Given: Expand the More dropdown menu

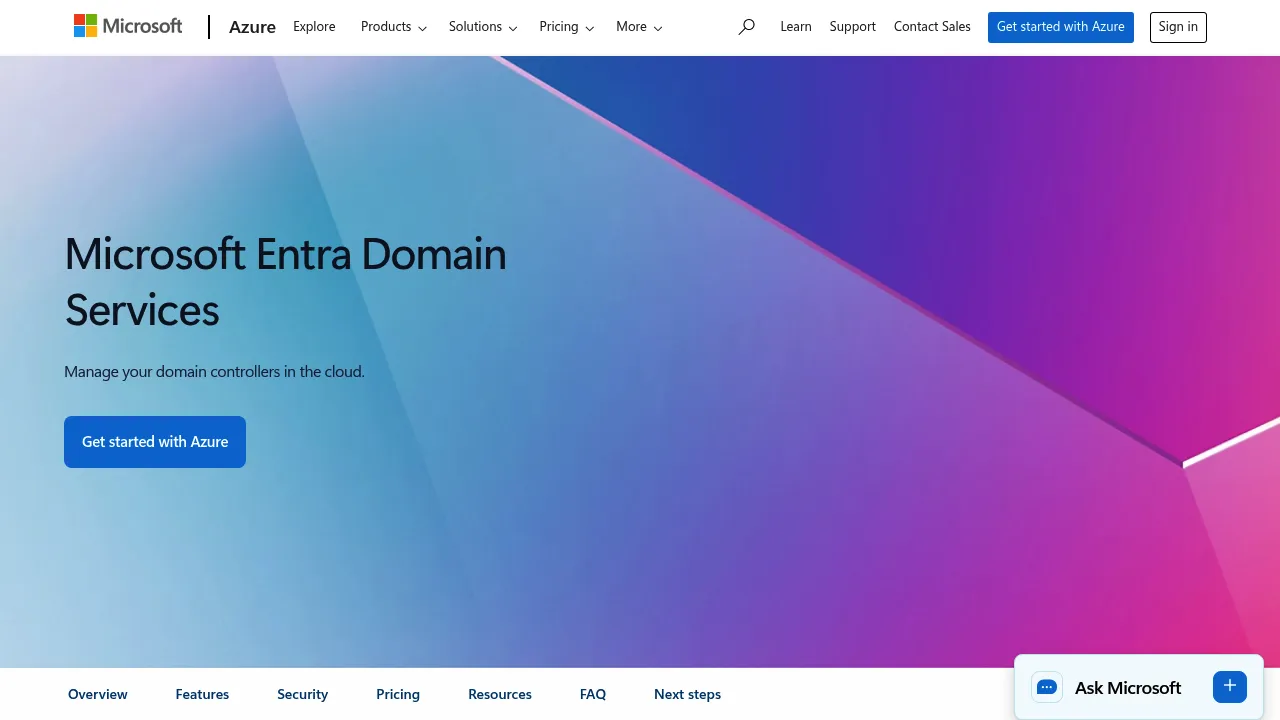Looking at the screenshot, I should click(639, 27).
